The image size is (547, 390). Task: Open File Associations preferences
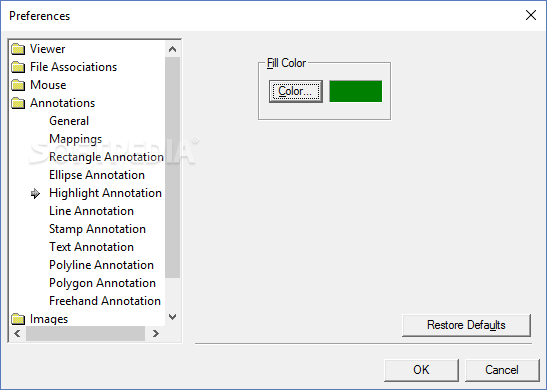tap(73, 67)
